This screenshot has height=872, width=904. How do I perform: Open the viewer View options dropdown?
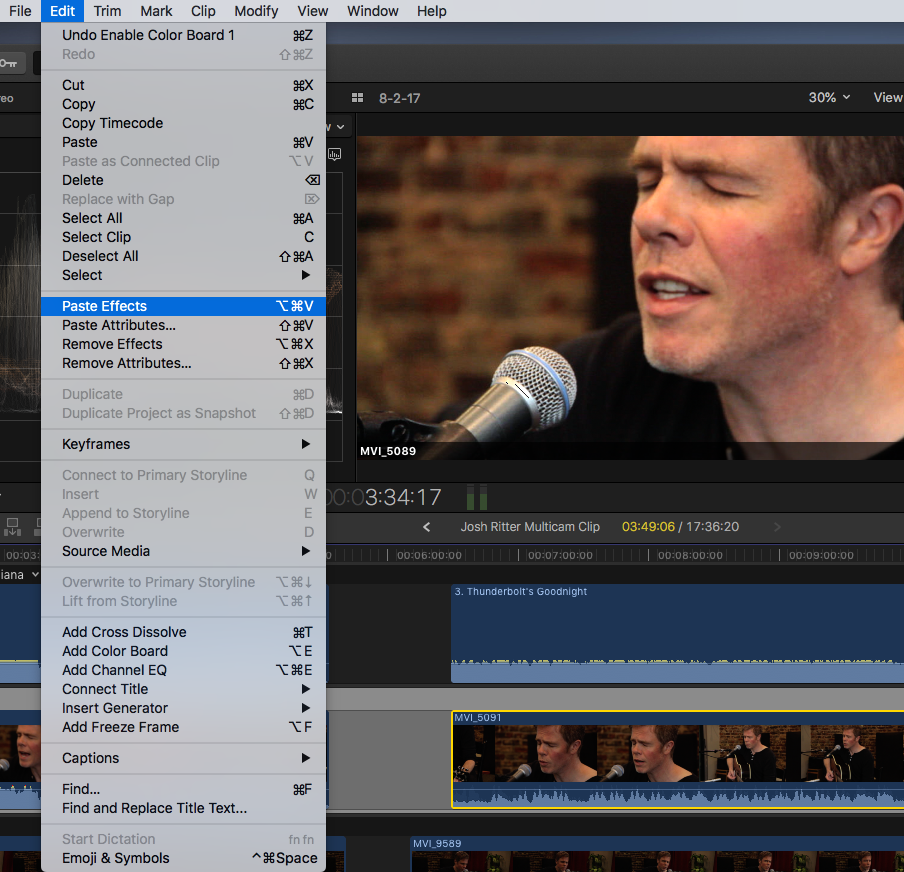[887, 97]
